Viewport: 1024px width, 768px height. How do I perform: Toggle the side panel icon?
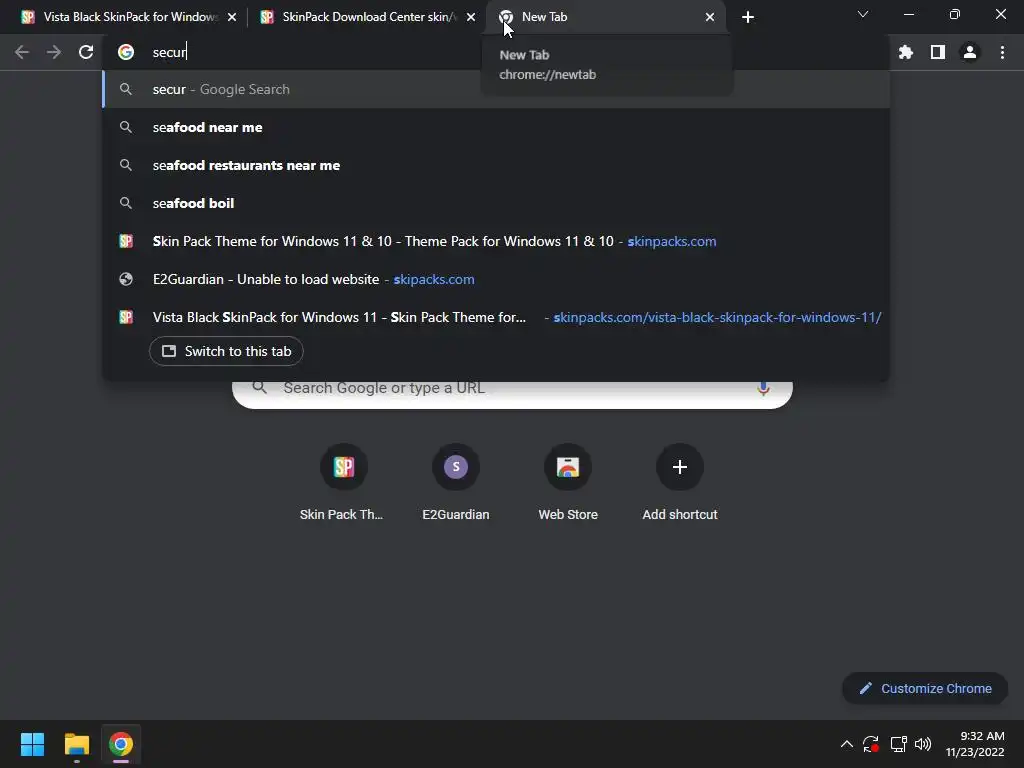(x=938, y=52)
